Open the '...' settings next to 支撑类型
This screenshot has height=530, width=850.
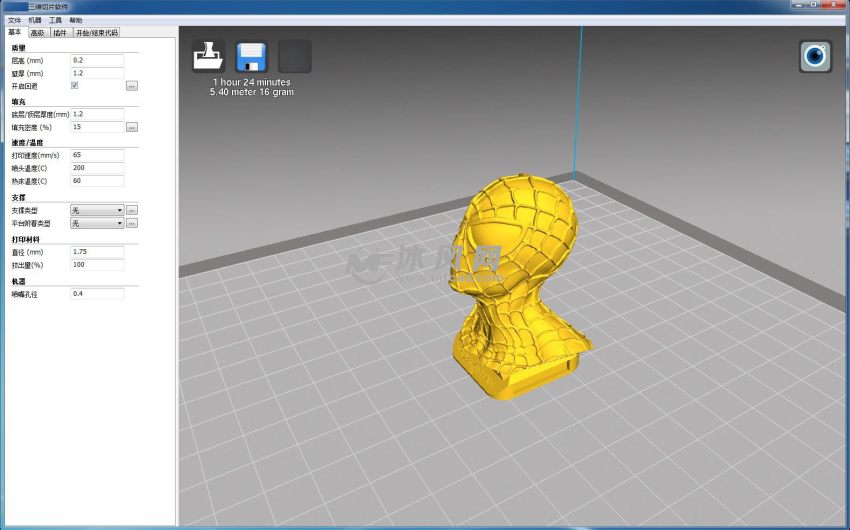coord(131,210)
